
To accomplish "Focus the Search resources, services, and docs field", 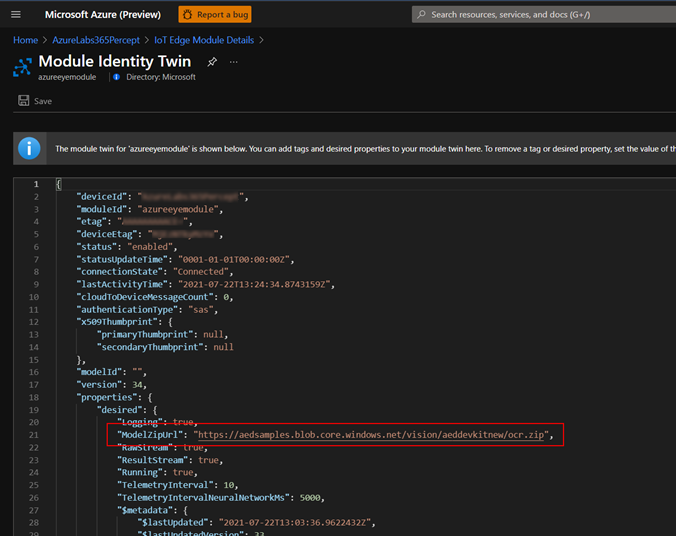I will point(544,15).
